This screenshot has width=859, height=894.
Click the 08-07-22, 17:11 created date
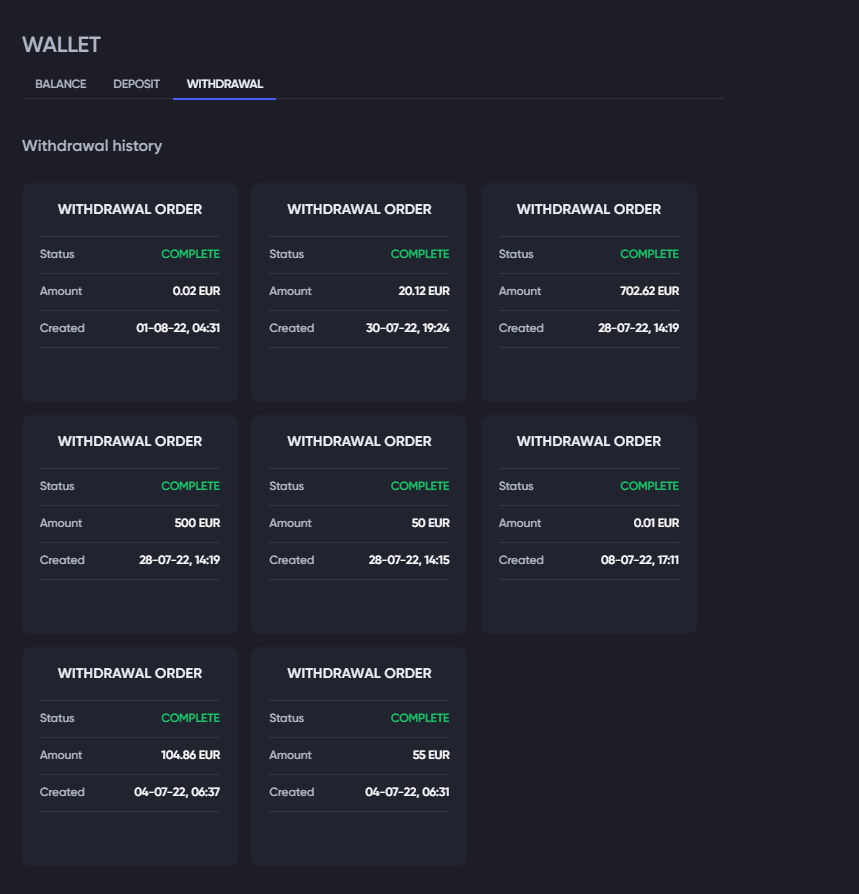639,560
